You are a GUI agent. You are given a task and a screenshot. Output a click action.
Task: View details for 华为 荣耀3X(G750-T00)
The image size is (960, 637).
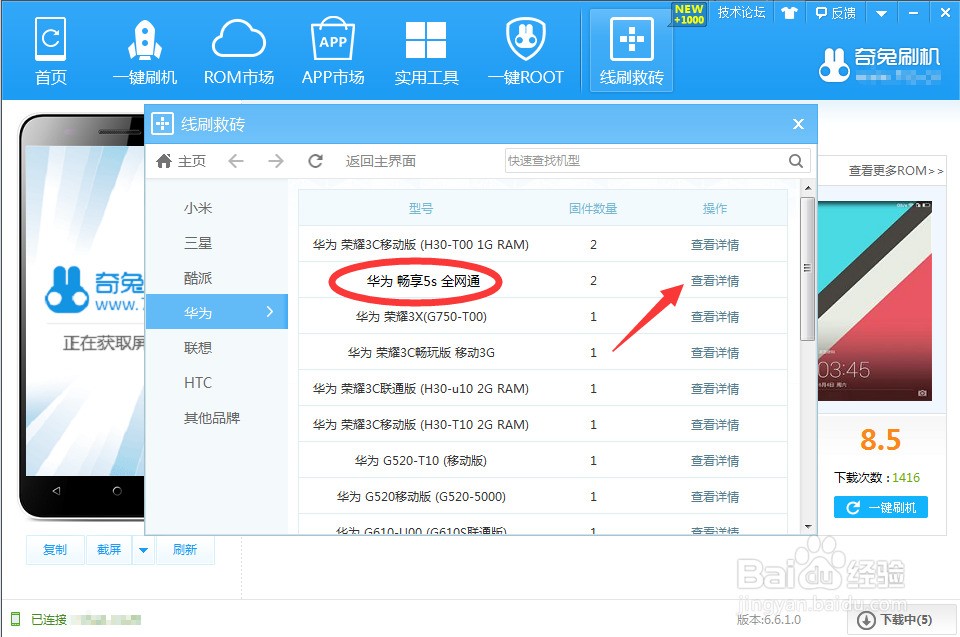[714, 317]
